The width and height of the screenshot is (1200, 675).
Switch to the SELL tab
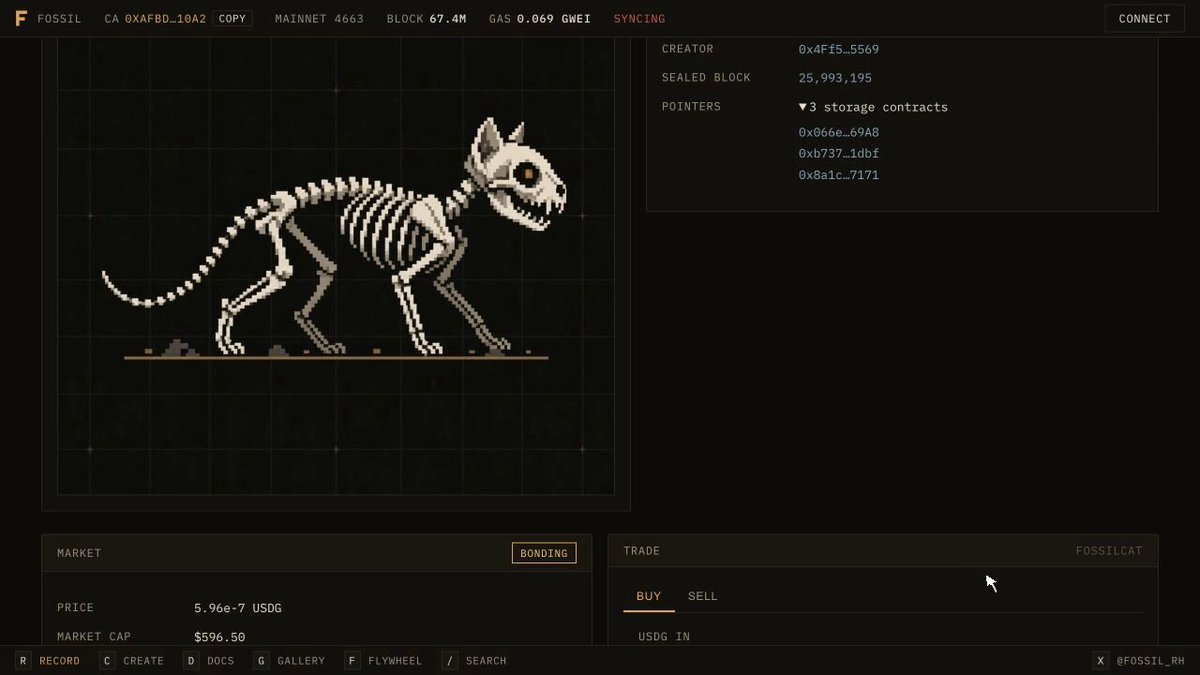tap(703, 596)
